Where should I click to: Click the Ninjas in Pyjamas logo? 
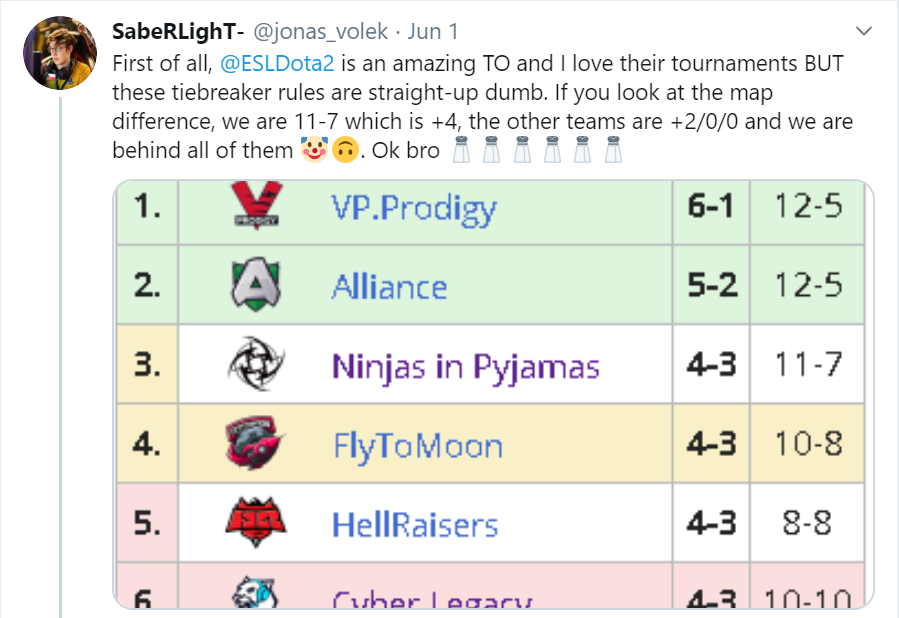(256, 364)
